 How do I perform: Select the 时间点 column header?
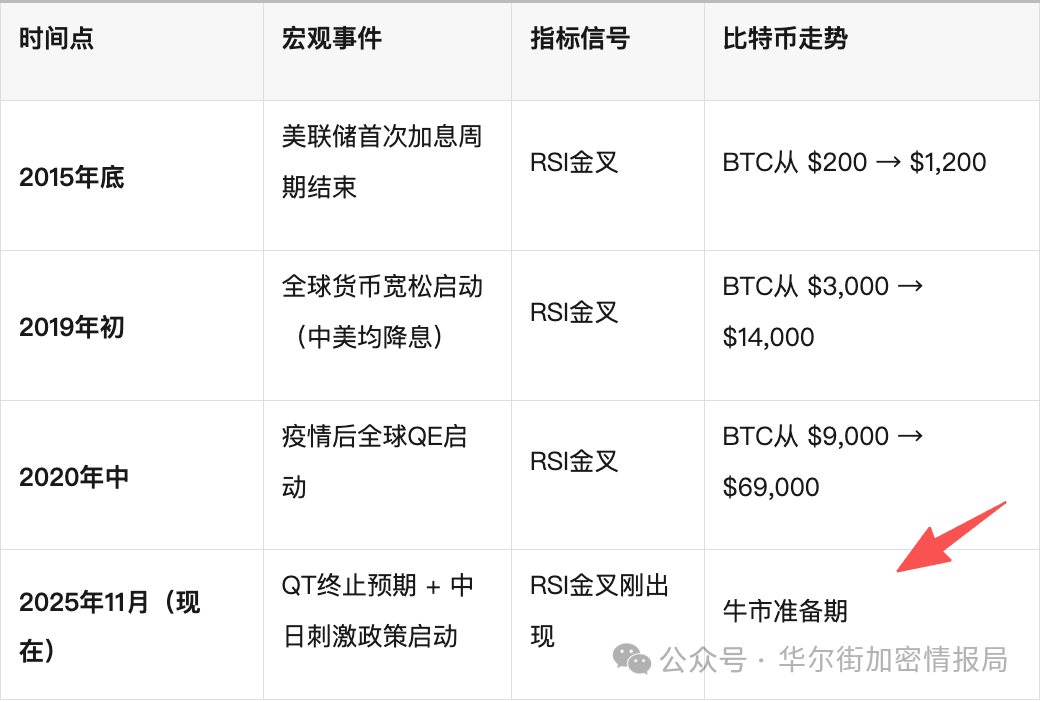(56, 39)
